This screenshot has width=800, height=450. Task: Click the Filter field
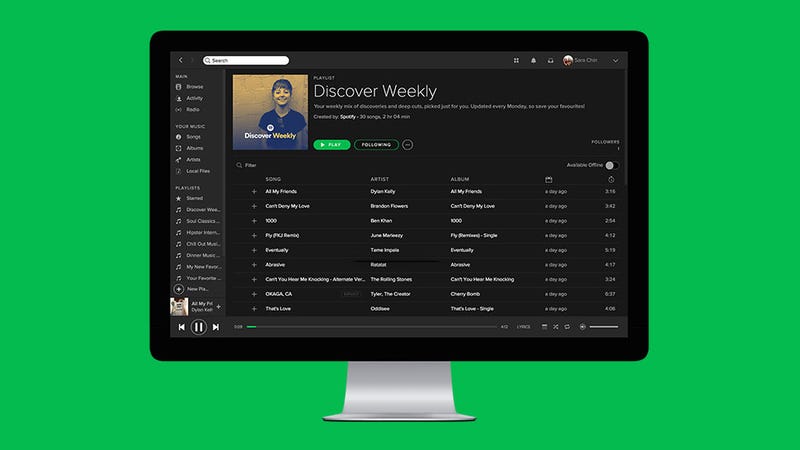coord(246,165)
